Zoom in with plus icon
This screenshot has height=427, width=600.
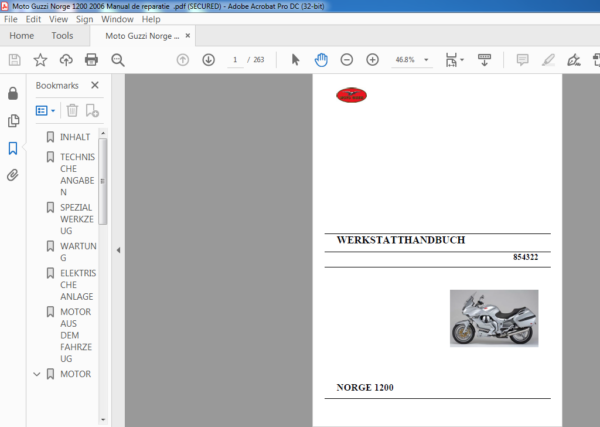click(x=372, y=60)
